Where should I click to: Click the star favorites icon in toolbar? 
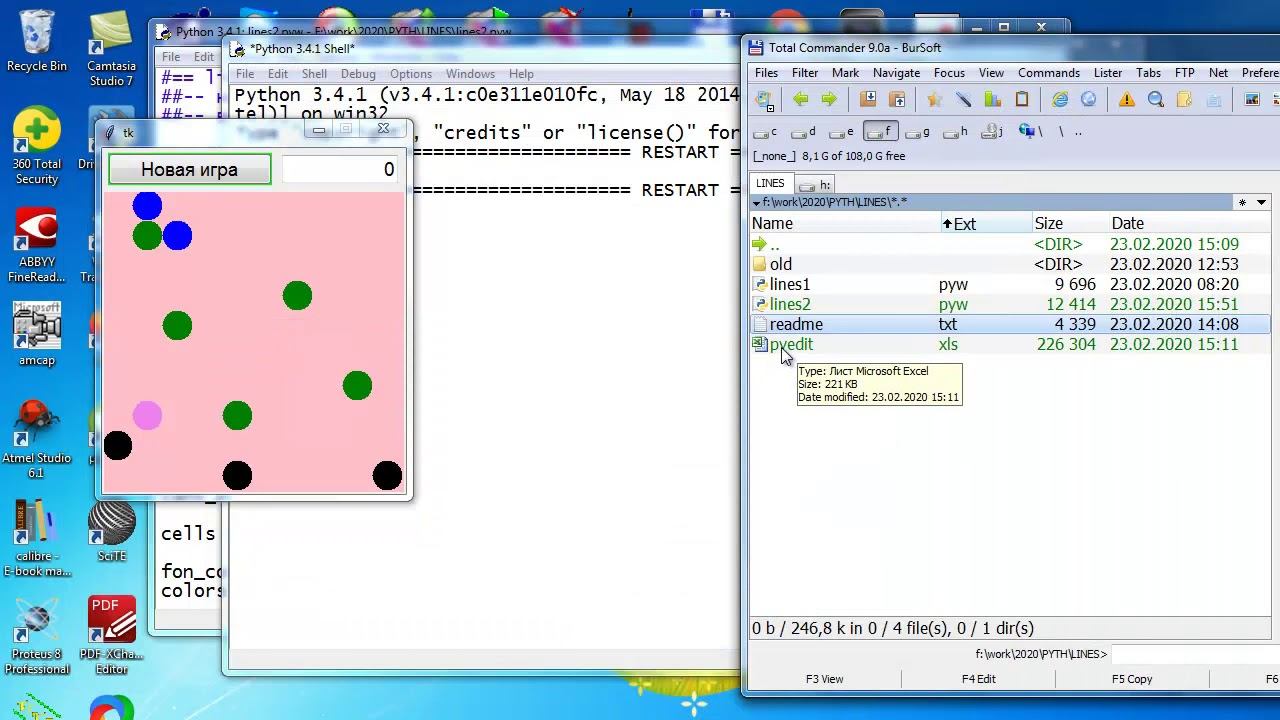[x=934, y=99]
